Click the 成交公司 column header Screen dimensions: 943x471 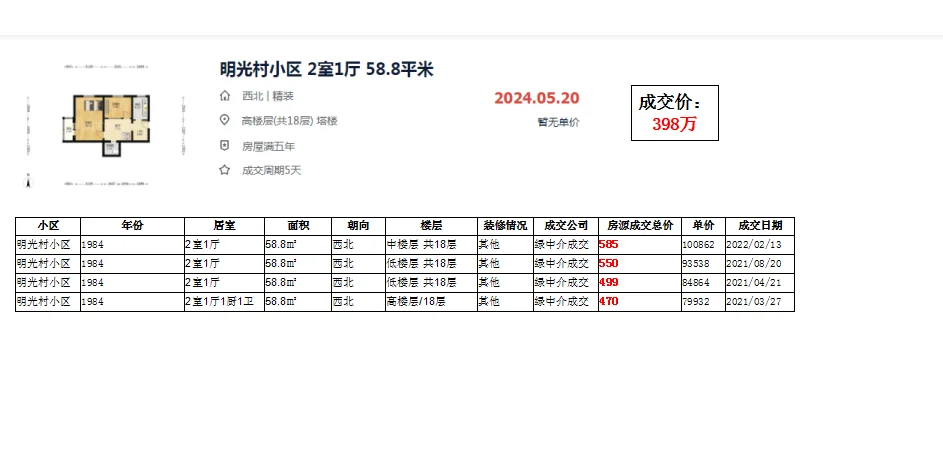pos(565,226)
